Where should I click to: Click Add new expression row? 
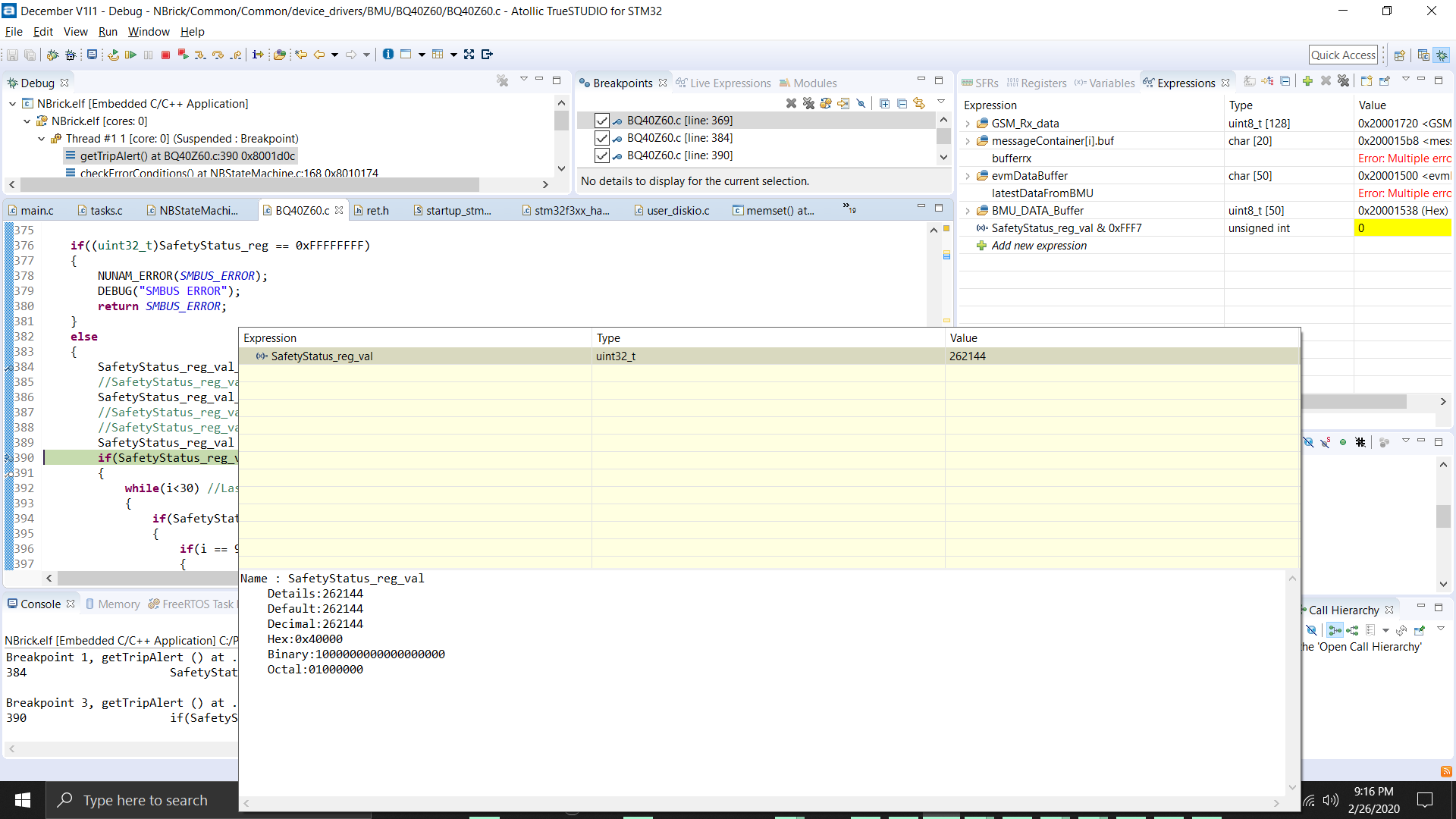pos(1039,246)
